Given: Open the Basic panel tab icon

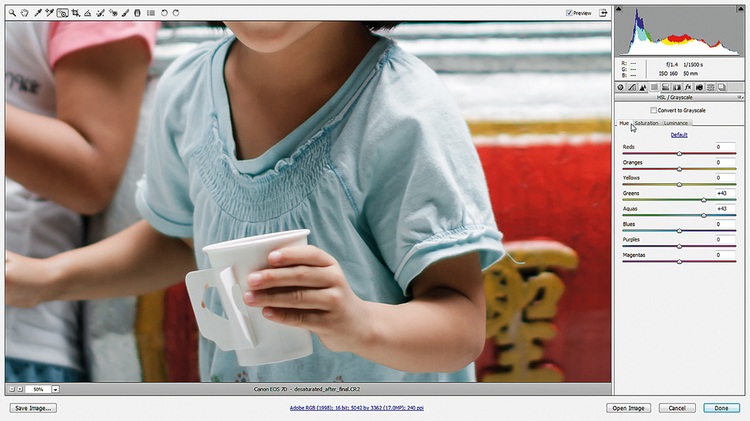Looking at the screenshot, I should pos(620,87).
